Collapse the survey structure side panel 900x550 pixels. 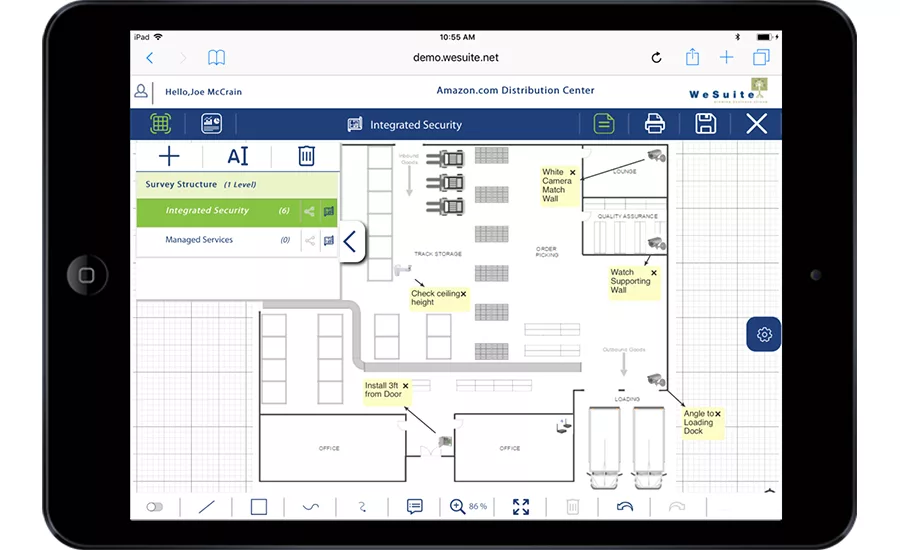(x=351, y=241)
